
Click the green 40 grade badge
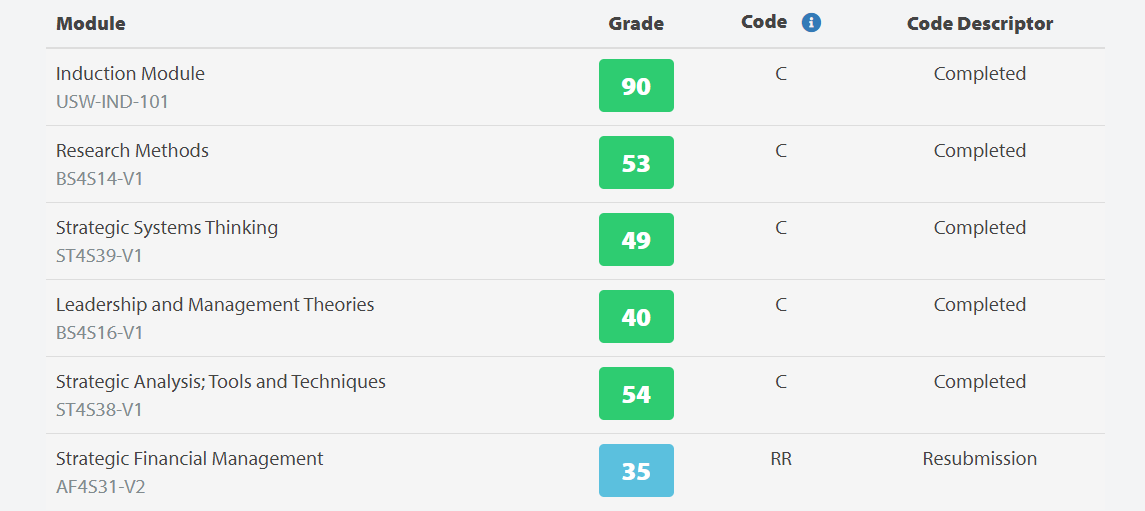pos(636,317)
